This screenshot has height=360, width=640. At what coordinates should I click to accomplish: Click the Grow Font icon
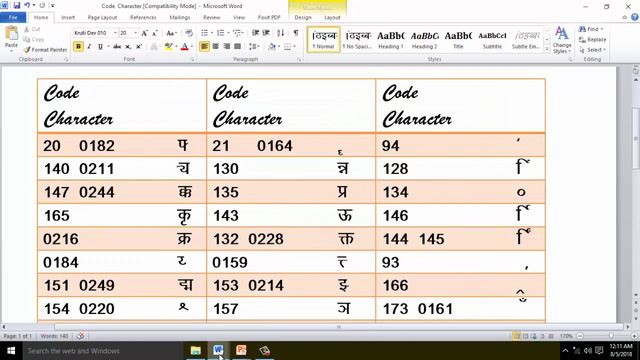tap(144, 33)
